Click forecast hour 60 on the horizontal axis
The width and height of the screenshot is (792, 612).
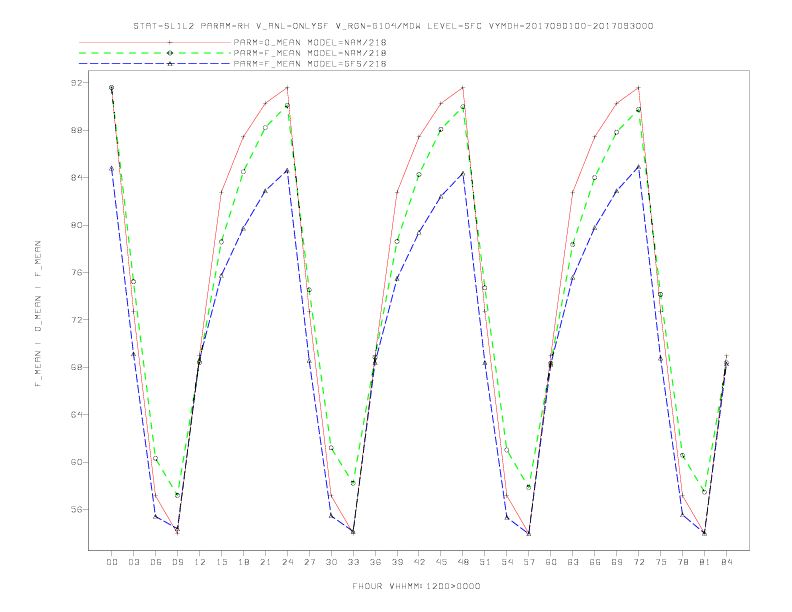(x=551, y=562)
